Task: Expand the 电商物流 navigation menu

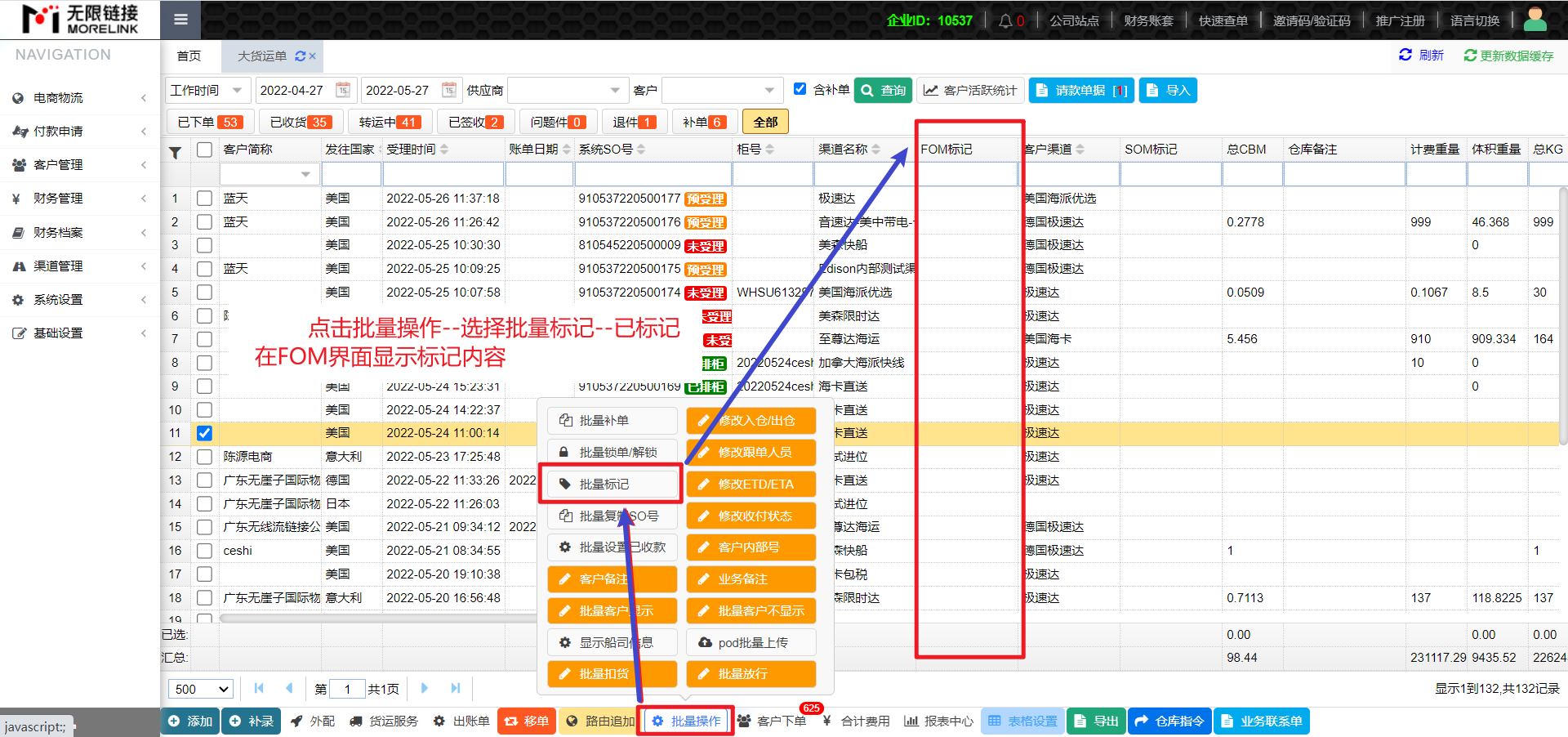Action: click(x=80, y=98)
